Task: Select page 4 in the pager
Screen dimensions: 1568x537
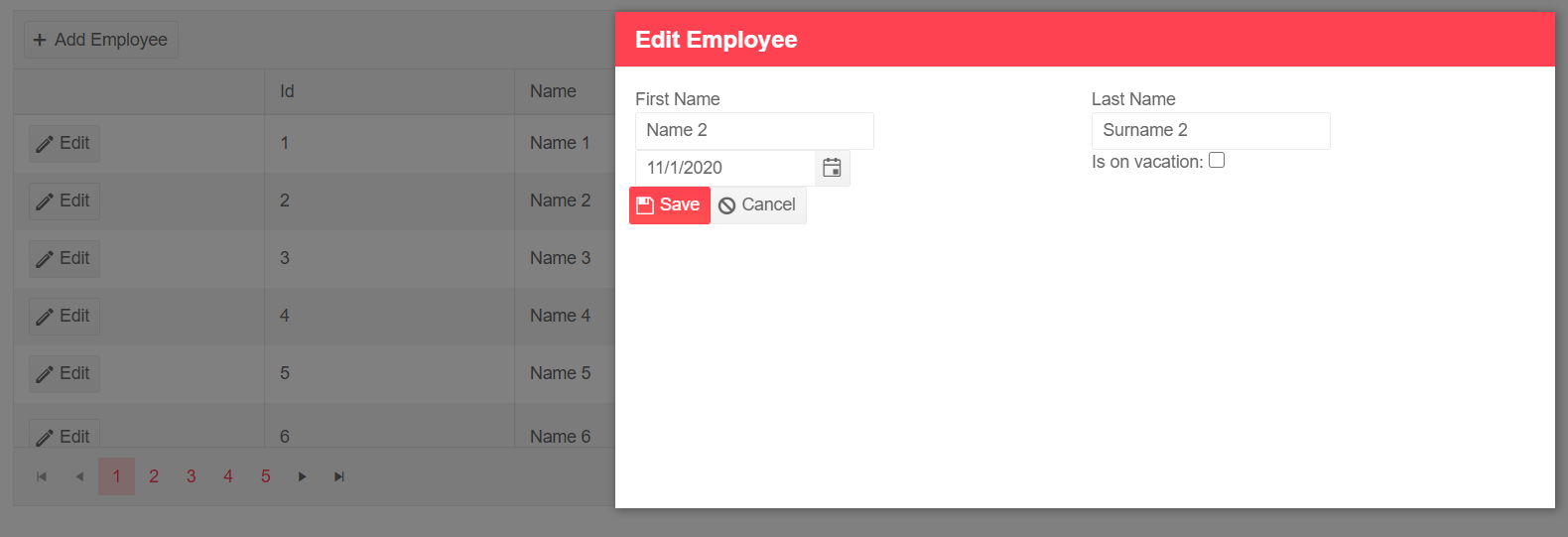Action: (228, 476)
